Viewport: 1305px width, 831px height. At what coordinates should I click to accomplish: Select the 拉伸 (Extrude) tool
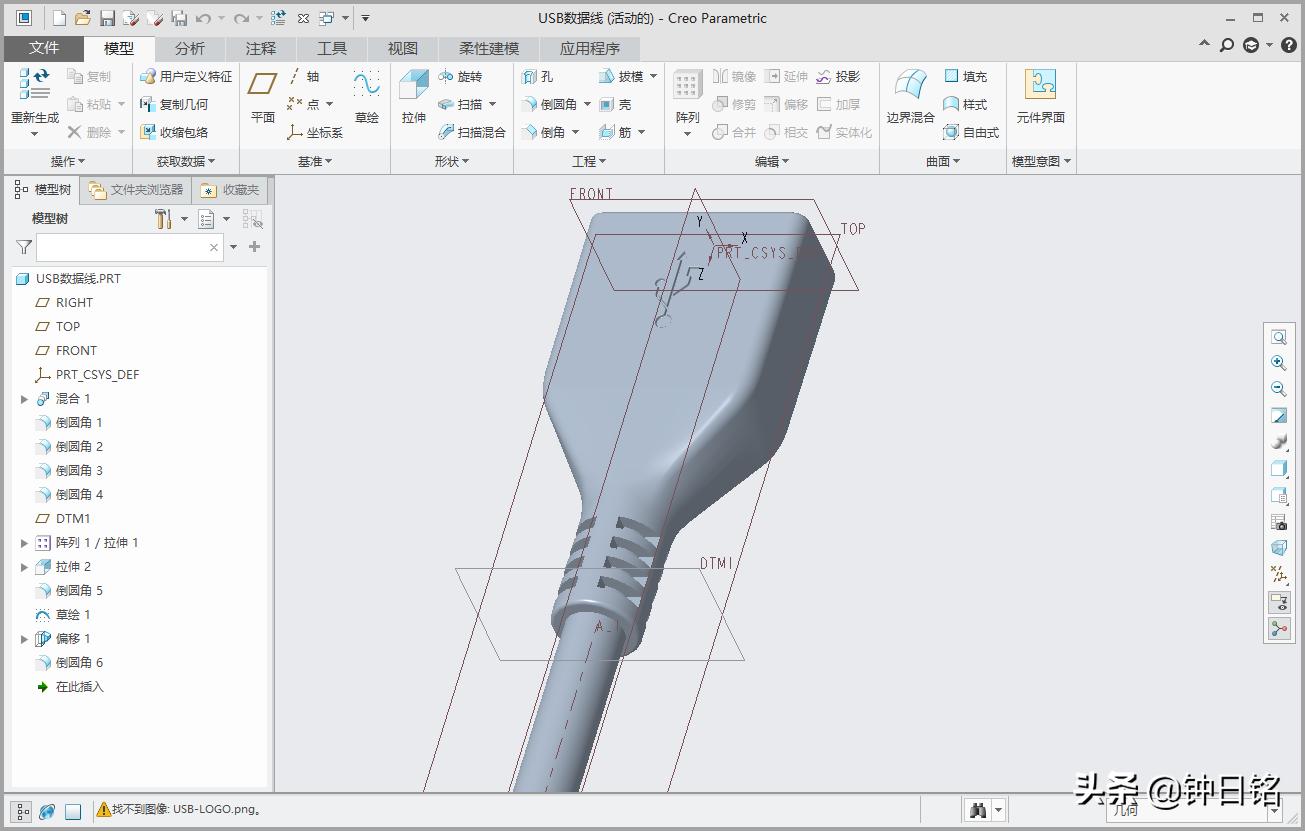coord(413,96)
